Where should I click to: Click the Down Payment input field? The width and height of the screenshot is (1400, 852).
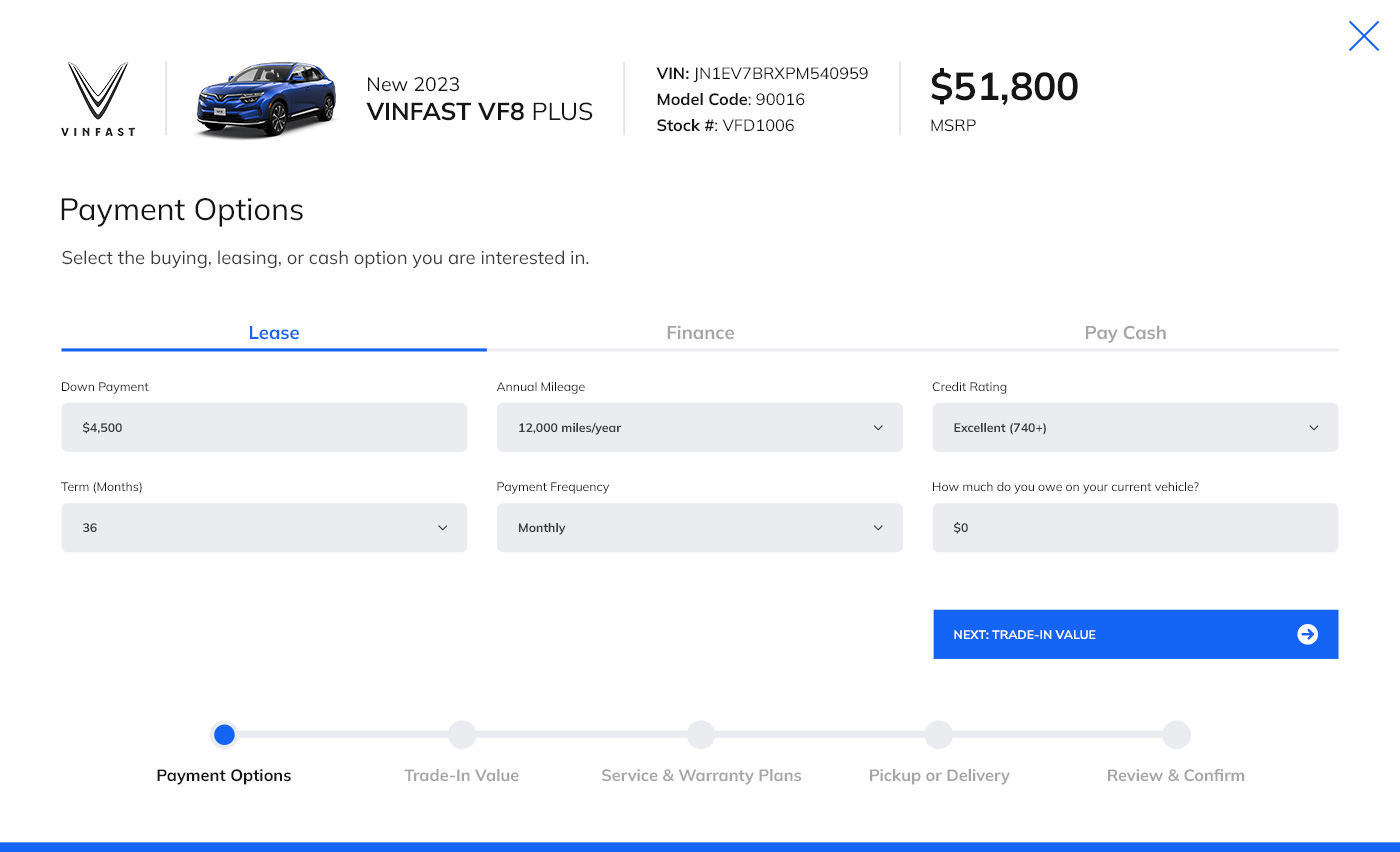pyautogui.click(x=264, y=427)
